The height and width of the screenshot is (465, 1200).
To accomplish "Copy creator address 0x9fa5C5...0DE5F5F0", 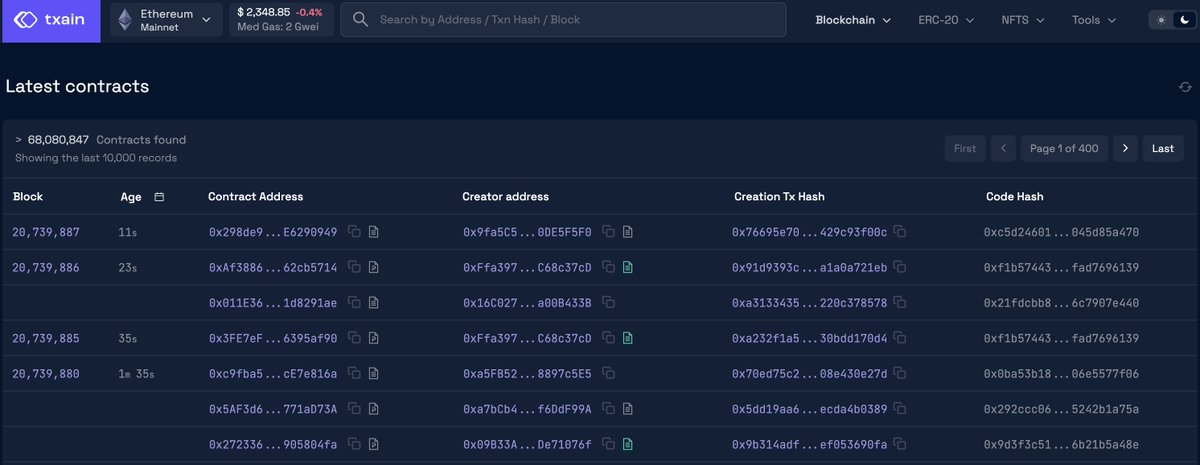I will coord(608,232).
